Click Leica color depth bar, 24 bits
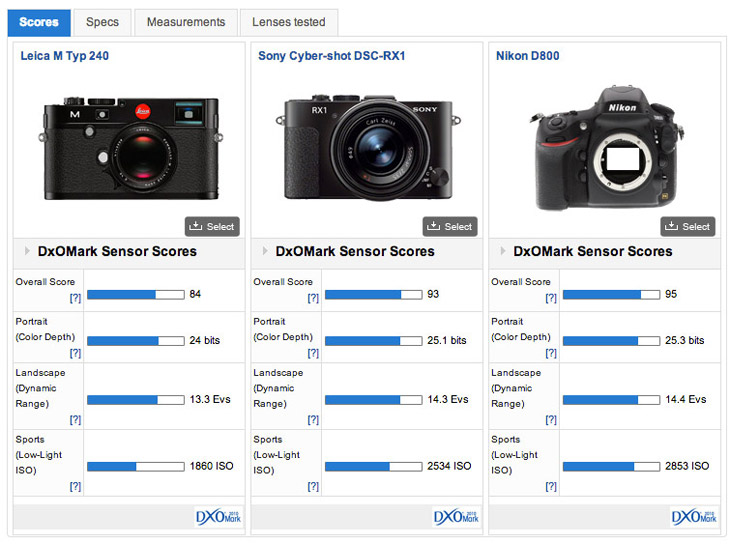 pos(136,341)
